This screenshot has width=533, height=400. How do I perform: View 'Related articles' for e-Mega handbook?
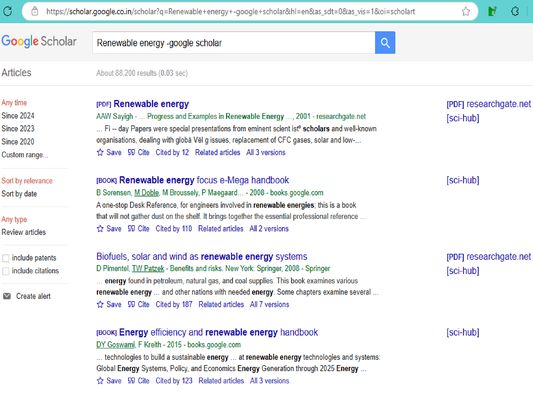click(x=221, y=228)
